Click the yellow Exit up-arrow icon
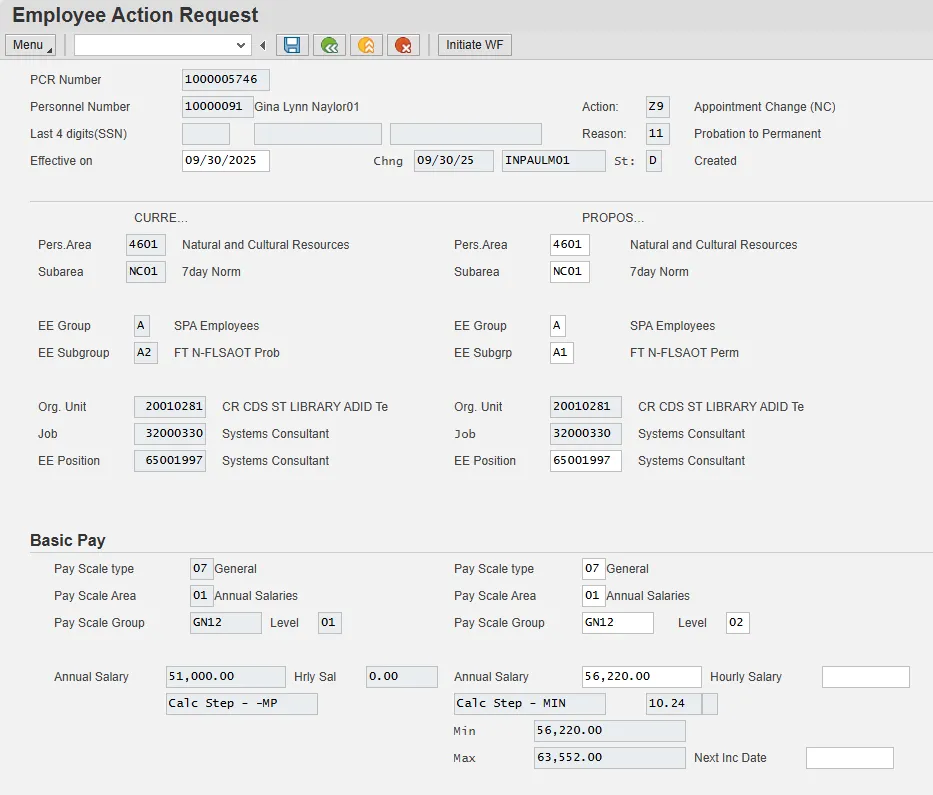Viewport: 933px width, 795px height. click(366, 45)
